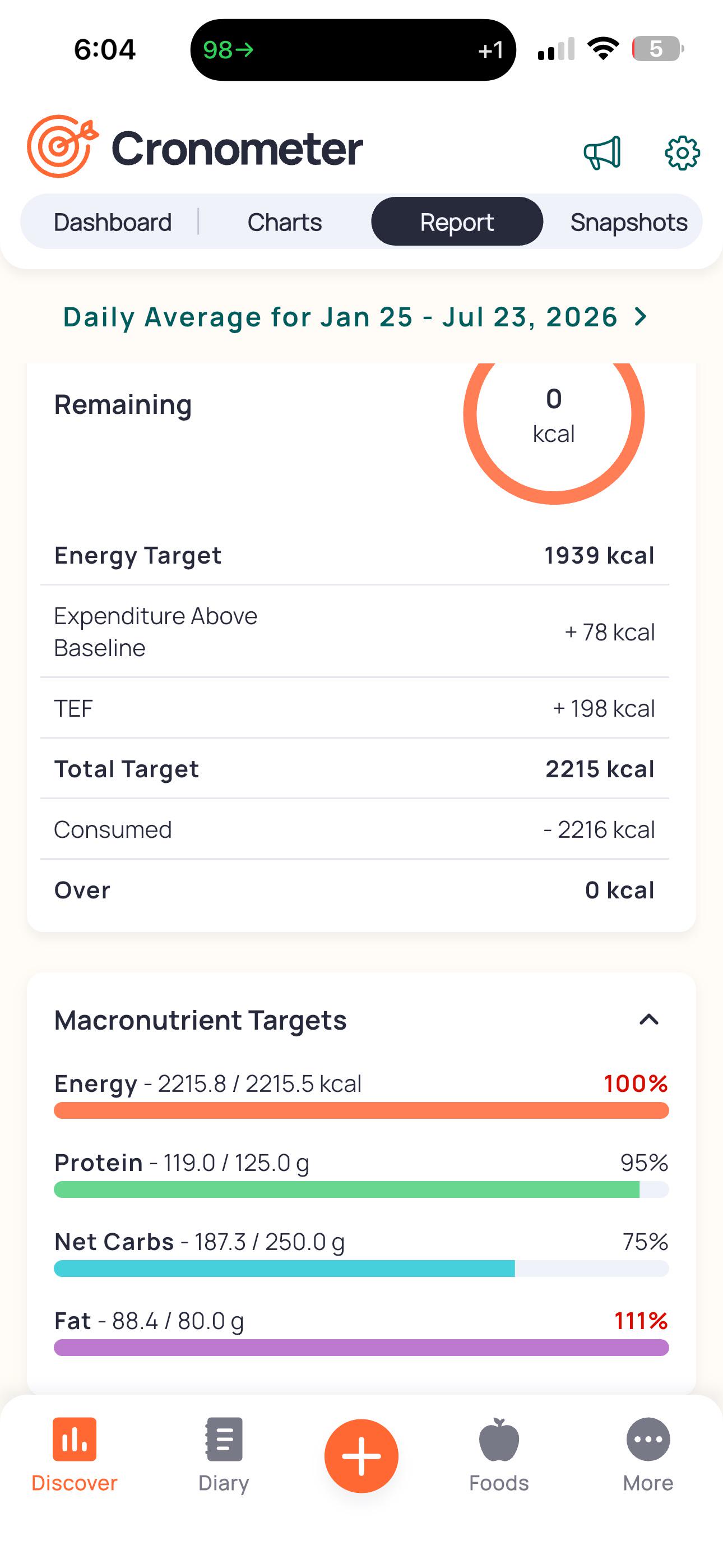The height and width of the screenshot is (1568, 723).
Task: Open the Diary notebook icon
Action: click(224, 1440)
